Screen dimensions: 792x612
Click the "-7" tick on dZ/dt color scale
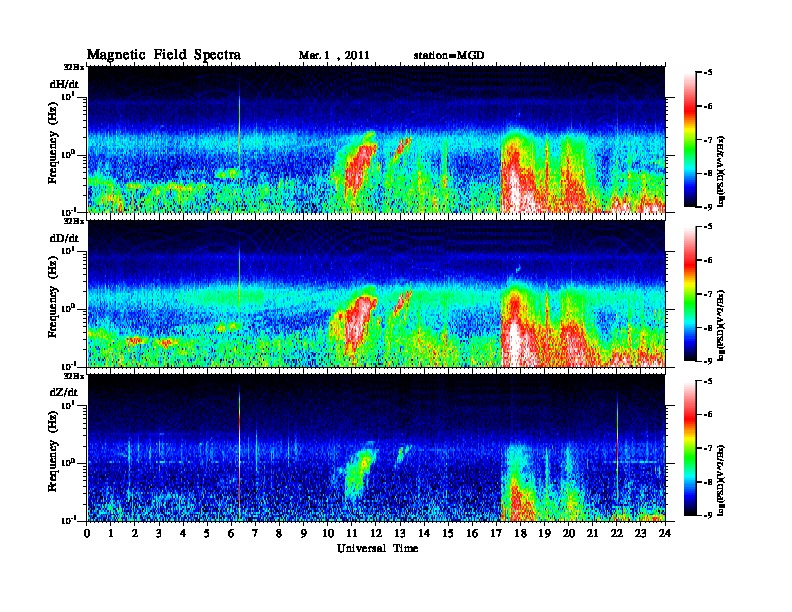[x=708, y=448]
